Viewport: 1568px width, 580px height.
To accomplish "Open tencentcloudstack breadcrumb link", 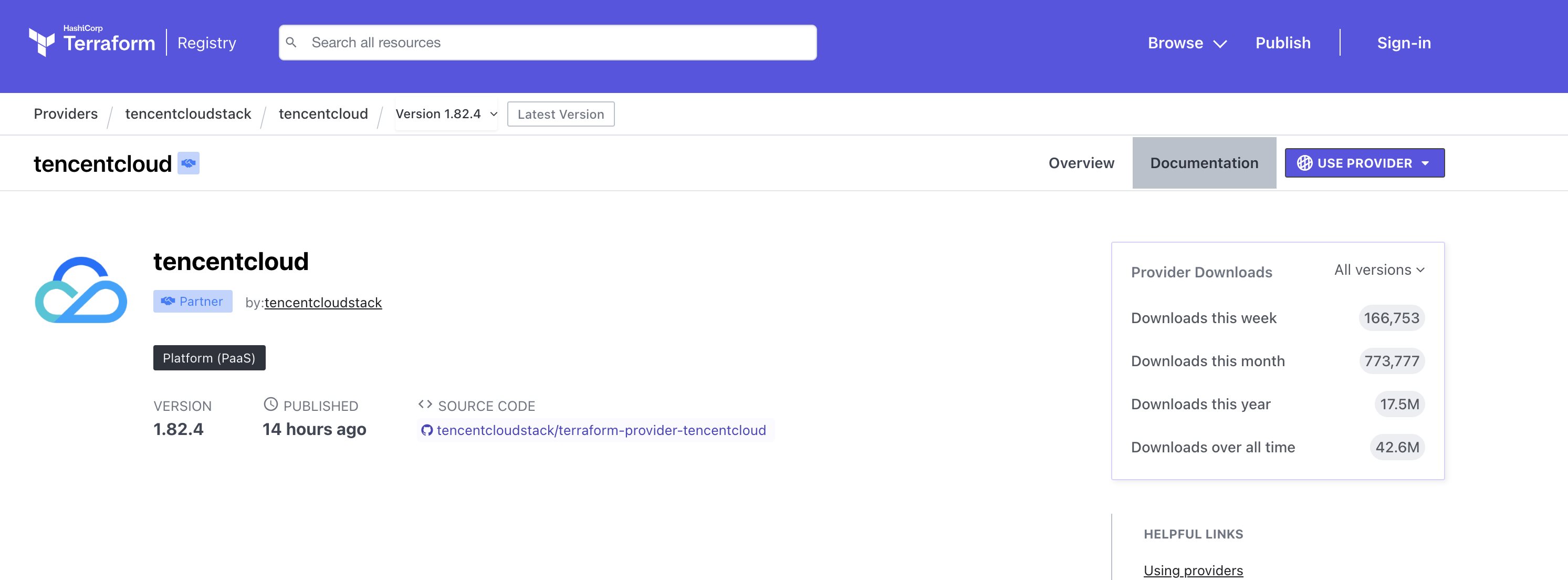I will point(188,114).
